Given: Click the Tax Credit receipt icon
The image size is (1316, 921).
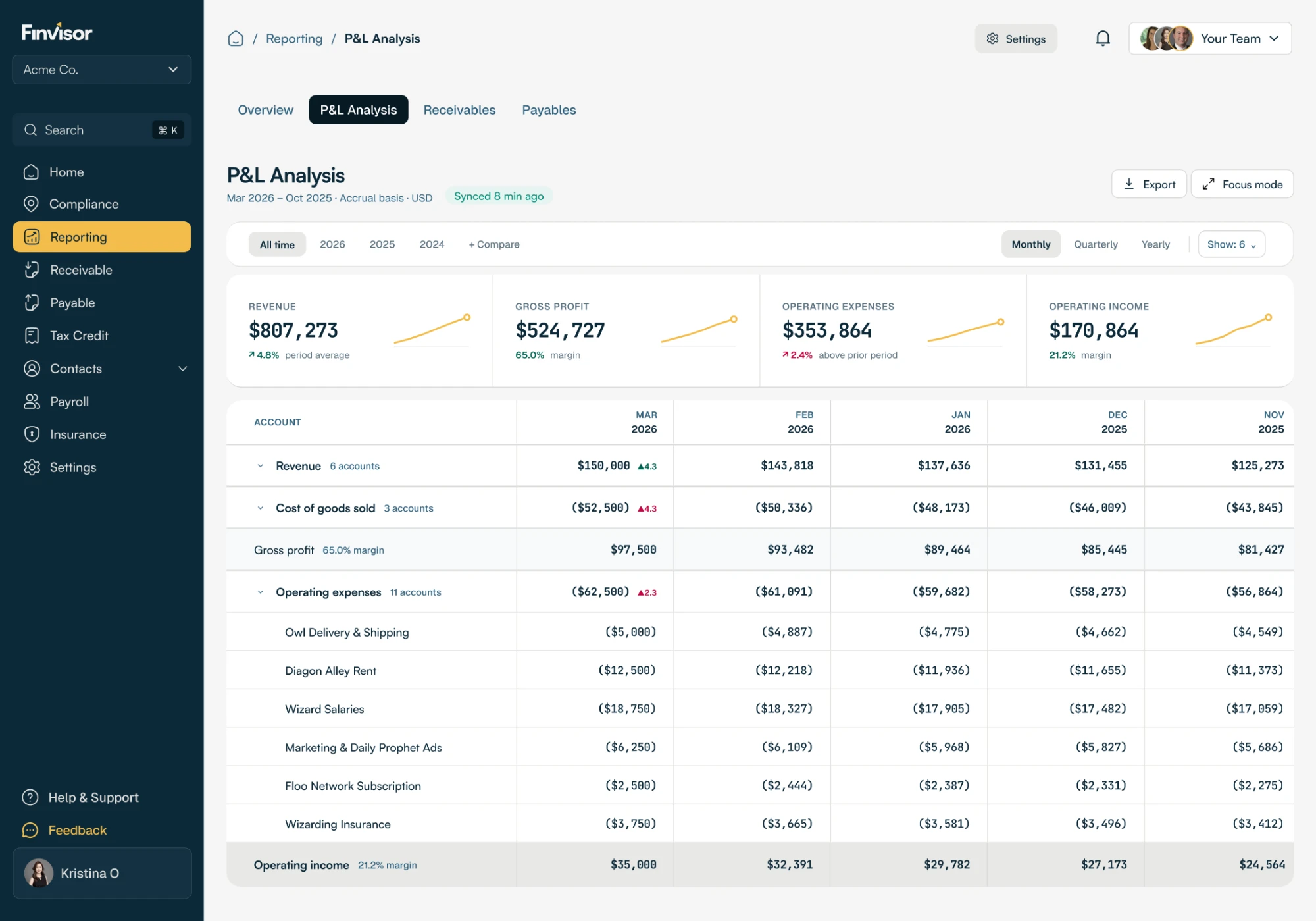Looking at the screenshot, I should point(32,336).
